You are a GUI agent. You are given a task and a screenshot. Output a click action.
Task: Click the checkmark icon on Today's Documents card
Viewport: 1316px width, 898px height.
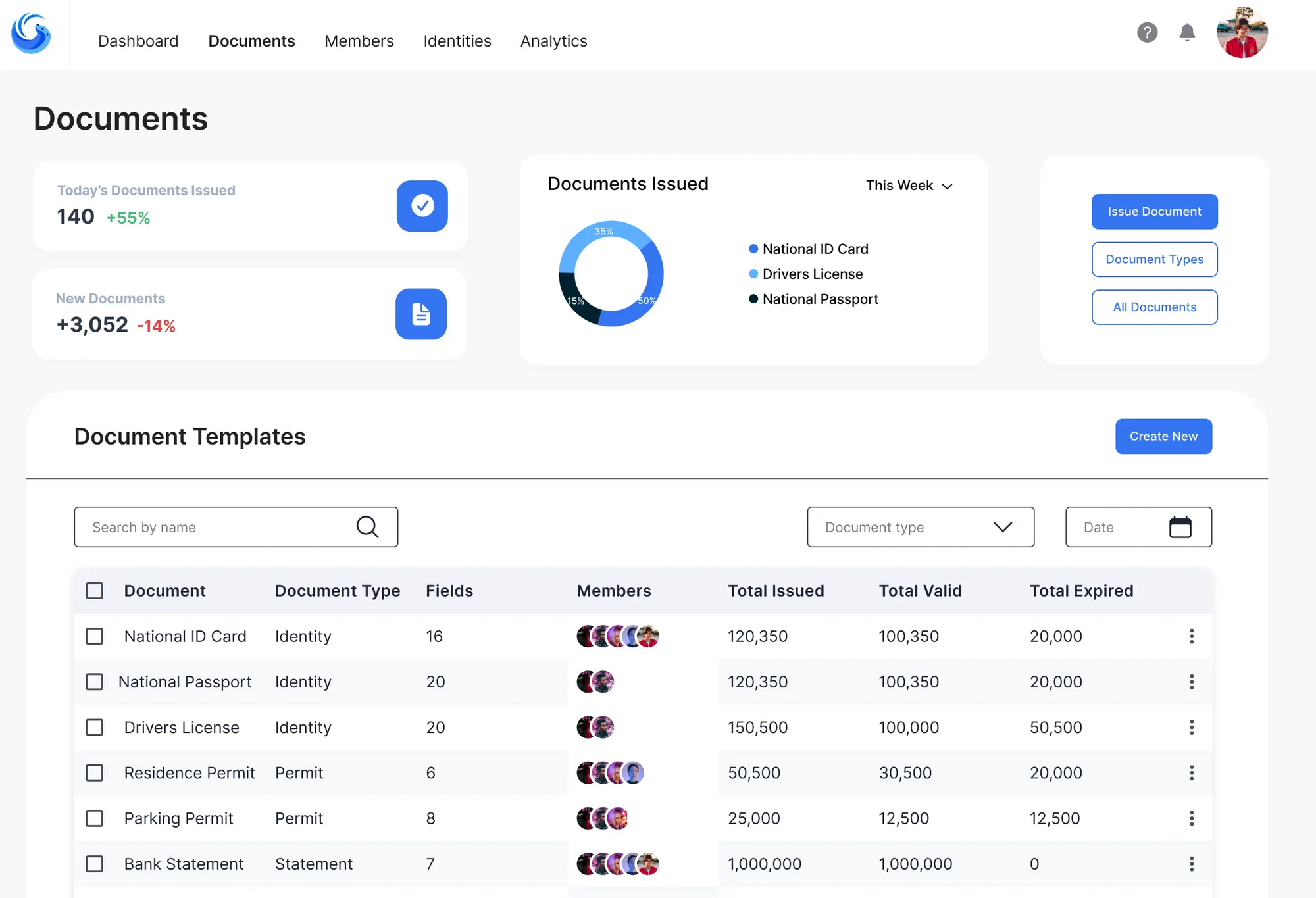click(422, 206)
